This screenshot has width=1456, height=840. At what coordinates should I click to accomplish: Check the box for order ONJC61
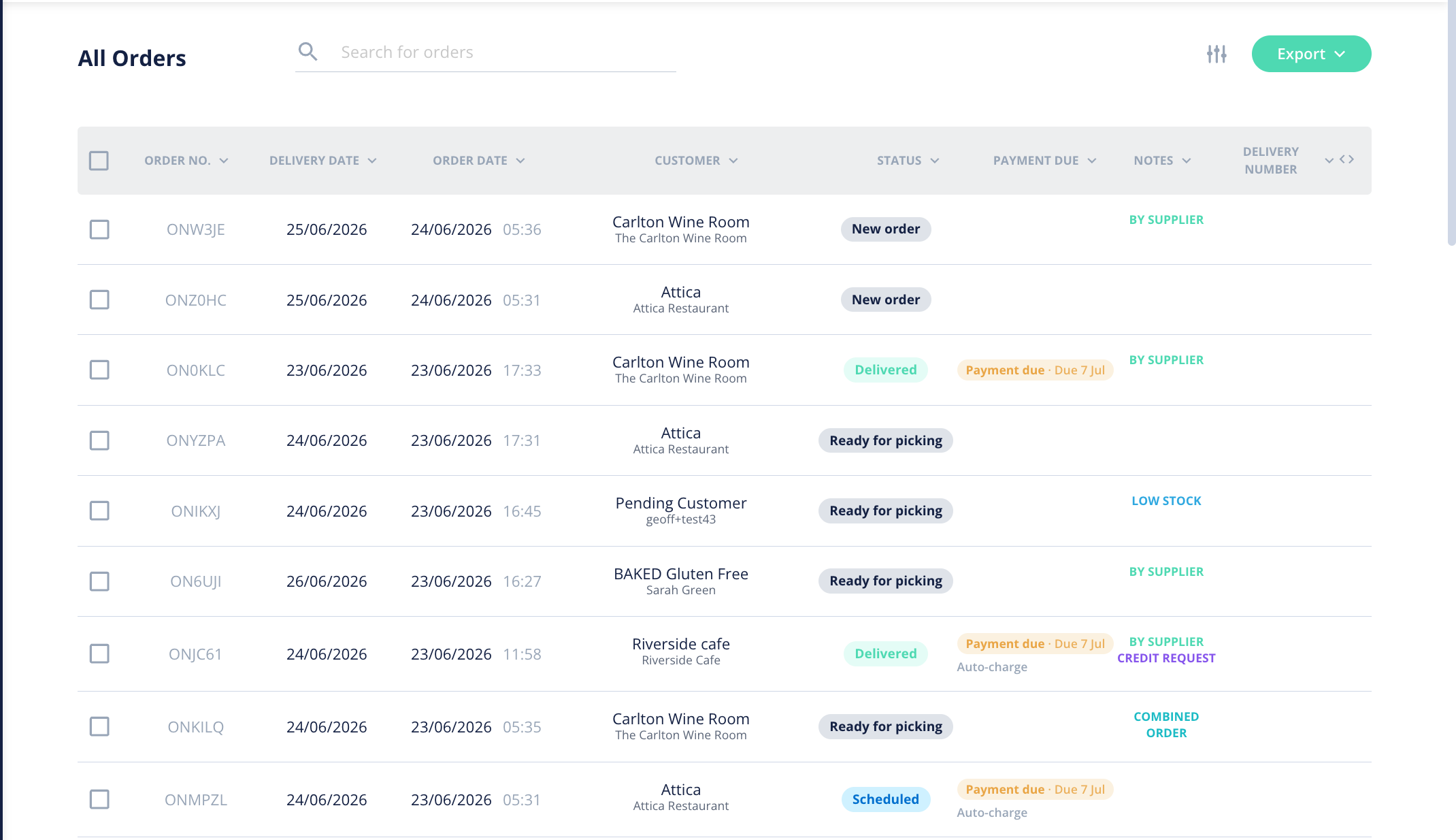coord(99,653)
